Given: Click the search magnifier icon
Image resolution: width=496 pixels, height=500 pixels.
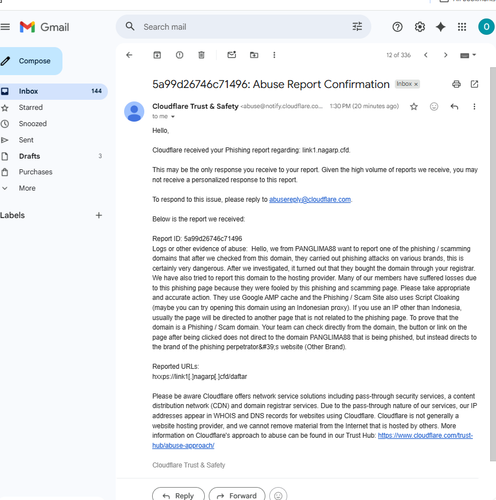Looking at the screenshot, I should [x=130, y=26].
